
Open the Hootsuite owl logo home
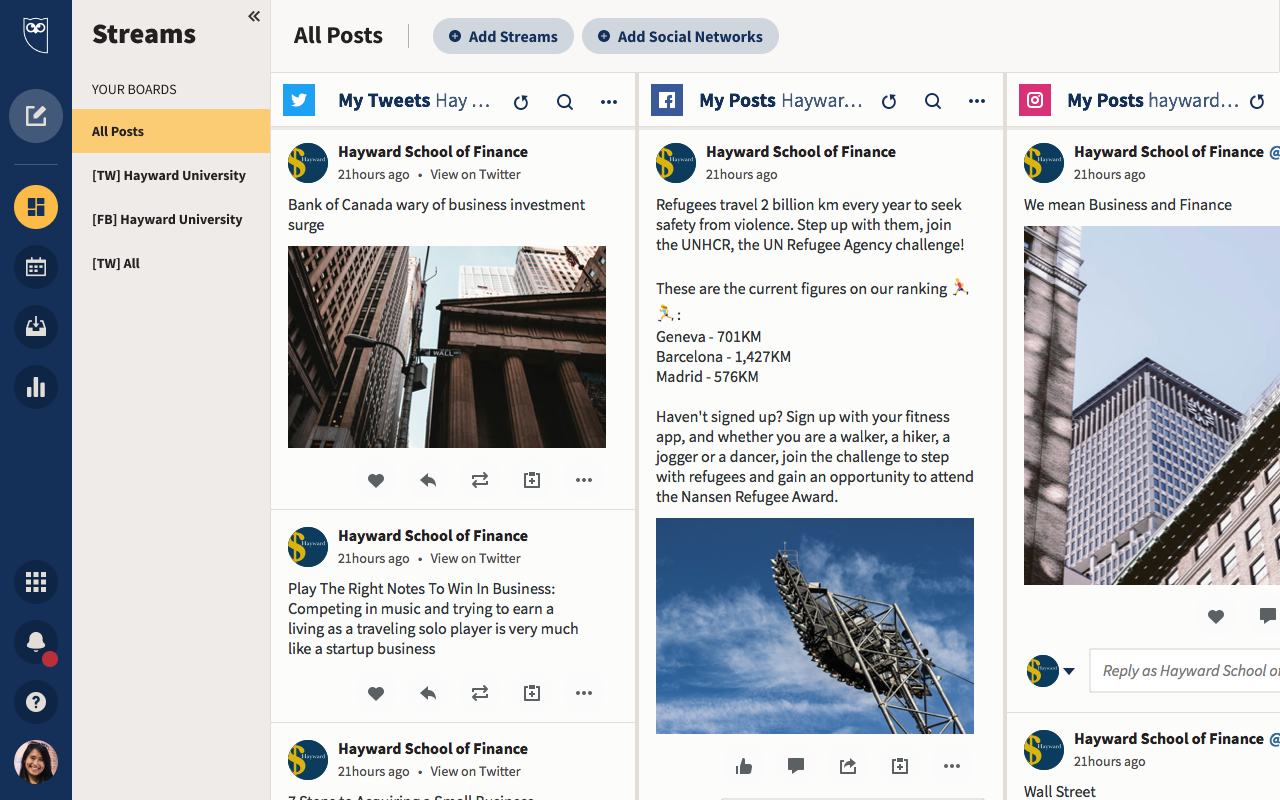coord(36,35)
